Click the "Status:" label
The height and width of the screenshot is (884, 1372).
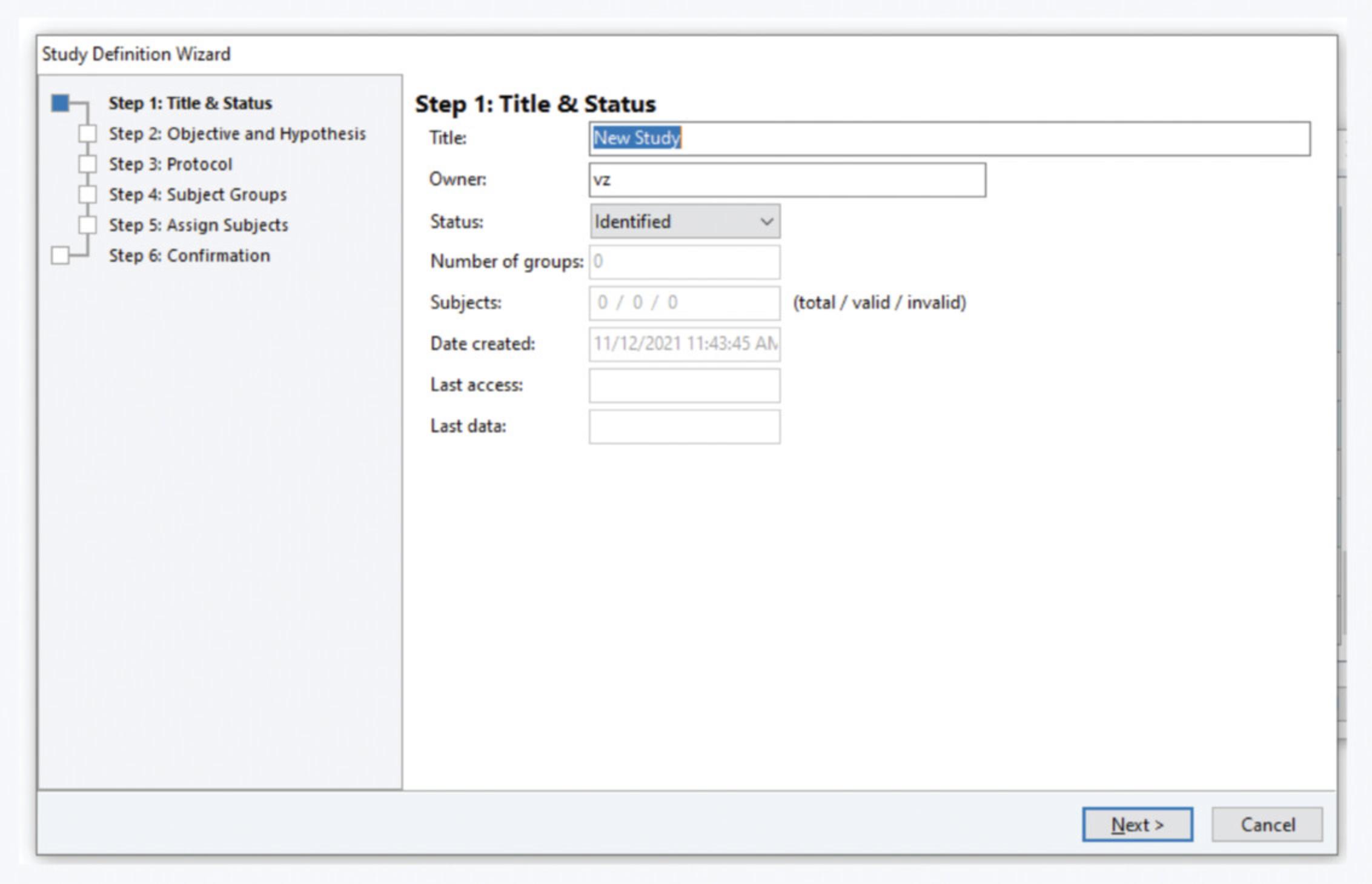point(457,222)
